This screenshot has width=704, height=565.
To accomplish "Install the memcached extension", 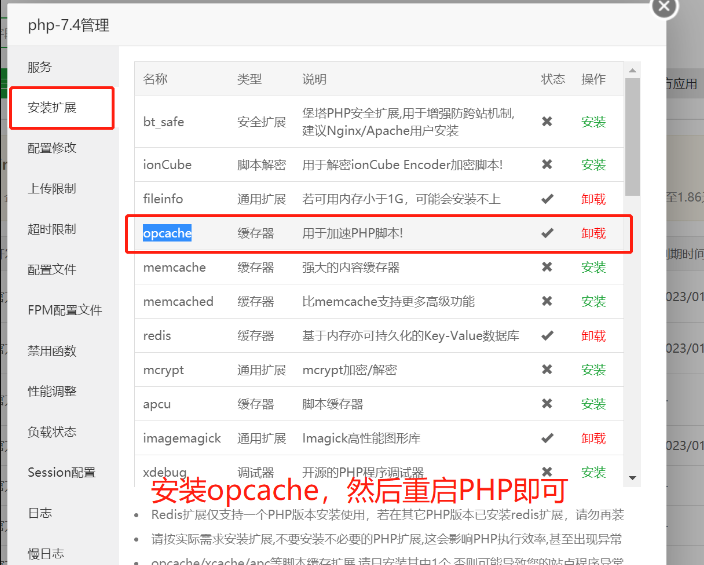I will tap(594, 301).
